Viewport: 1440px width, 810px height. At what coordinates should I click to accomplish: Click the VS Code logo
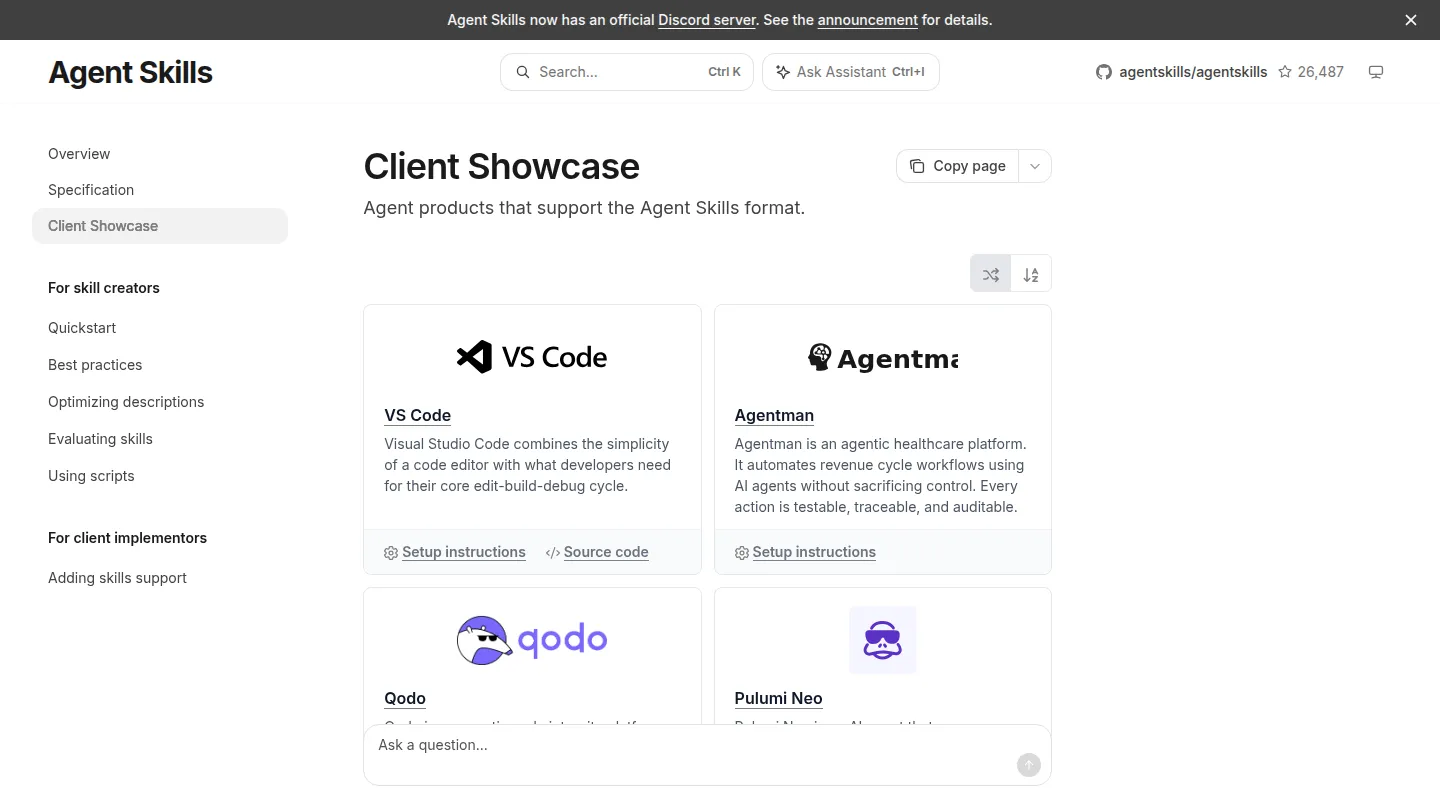point(532,357)
